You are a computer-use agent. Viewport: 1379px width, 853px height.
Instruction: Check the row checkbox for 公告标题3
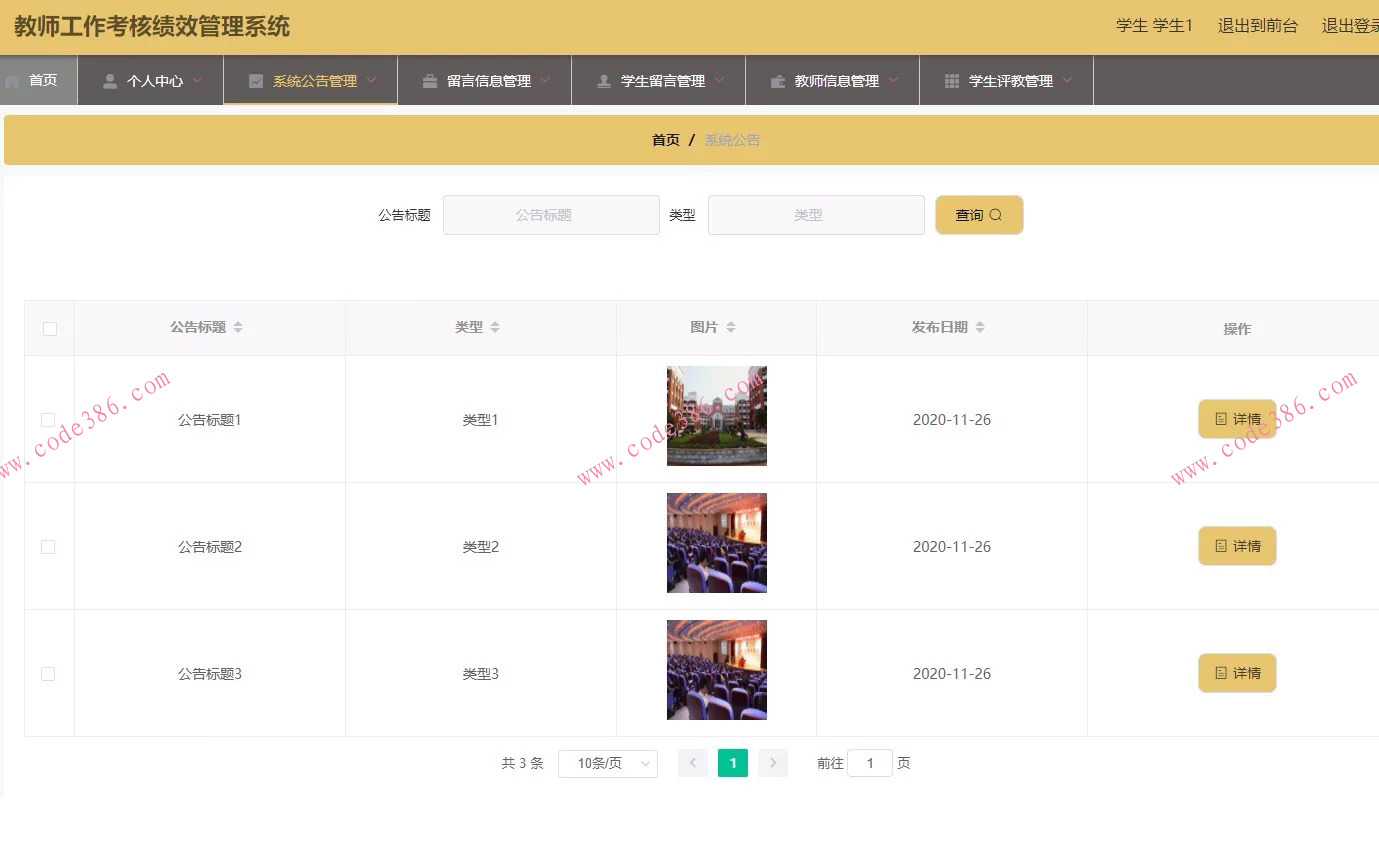pyautogui.click(x=48, y=674)
